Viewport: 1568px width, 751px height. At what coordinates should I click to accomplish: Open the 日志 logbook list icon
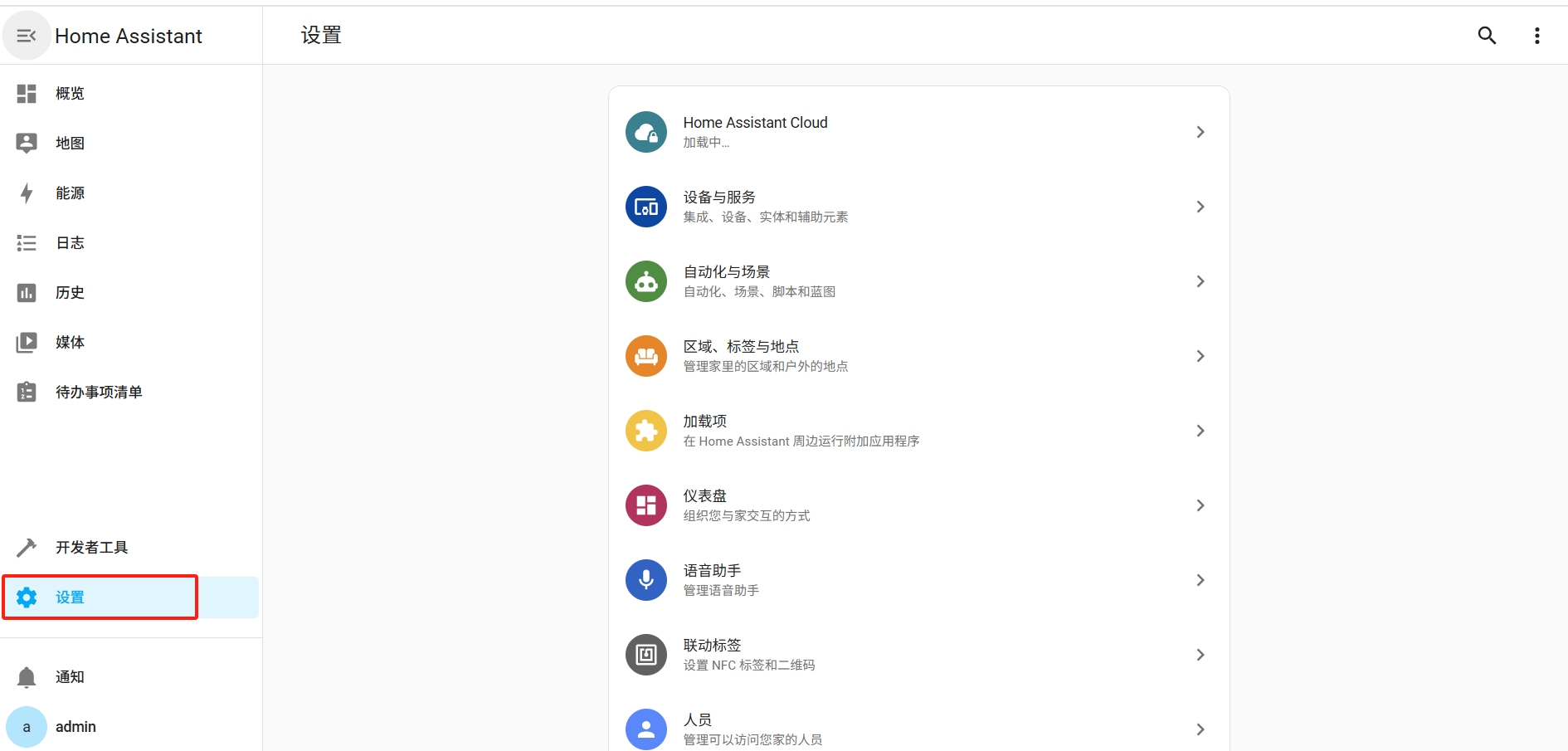pyautogui.click(x=27, y=243)
